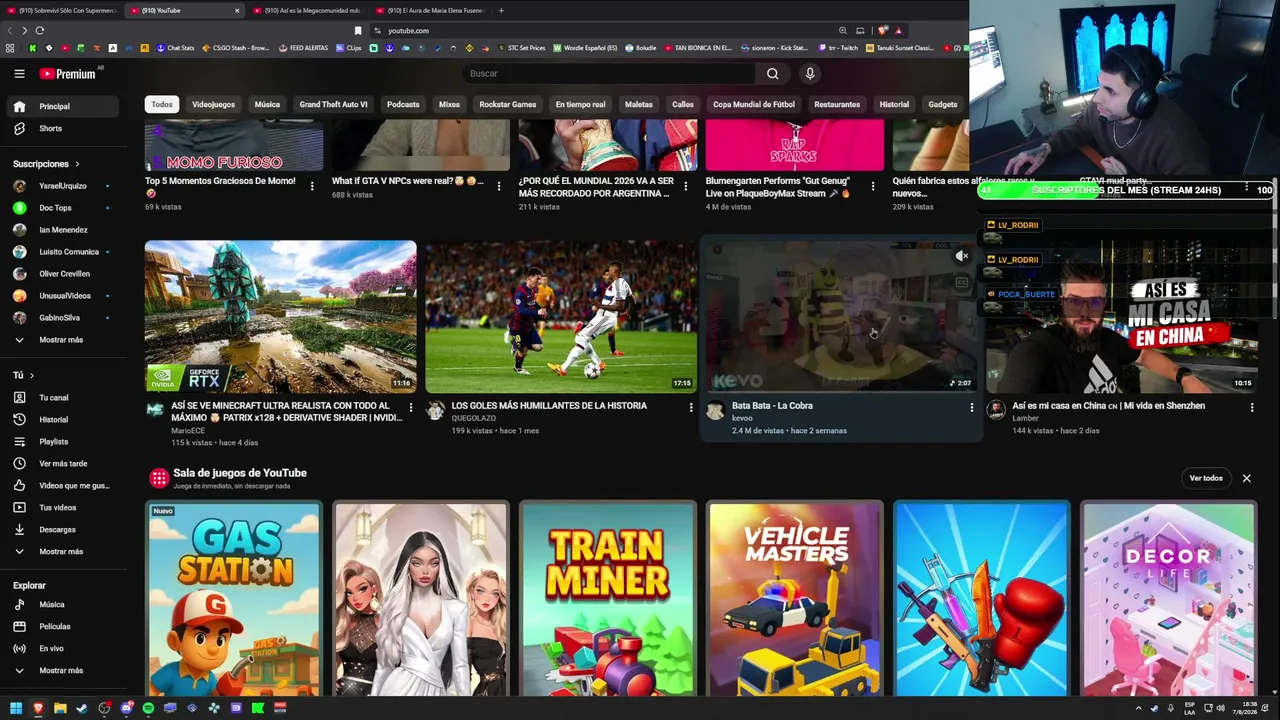Open File Explorer from the taskbar

(60, 708)
